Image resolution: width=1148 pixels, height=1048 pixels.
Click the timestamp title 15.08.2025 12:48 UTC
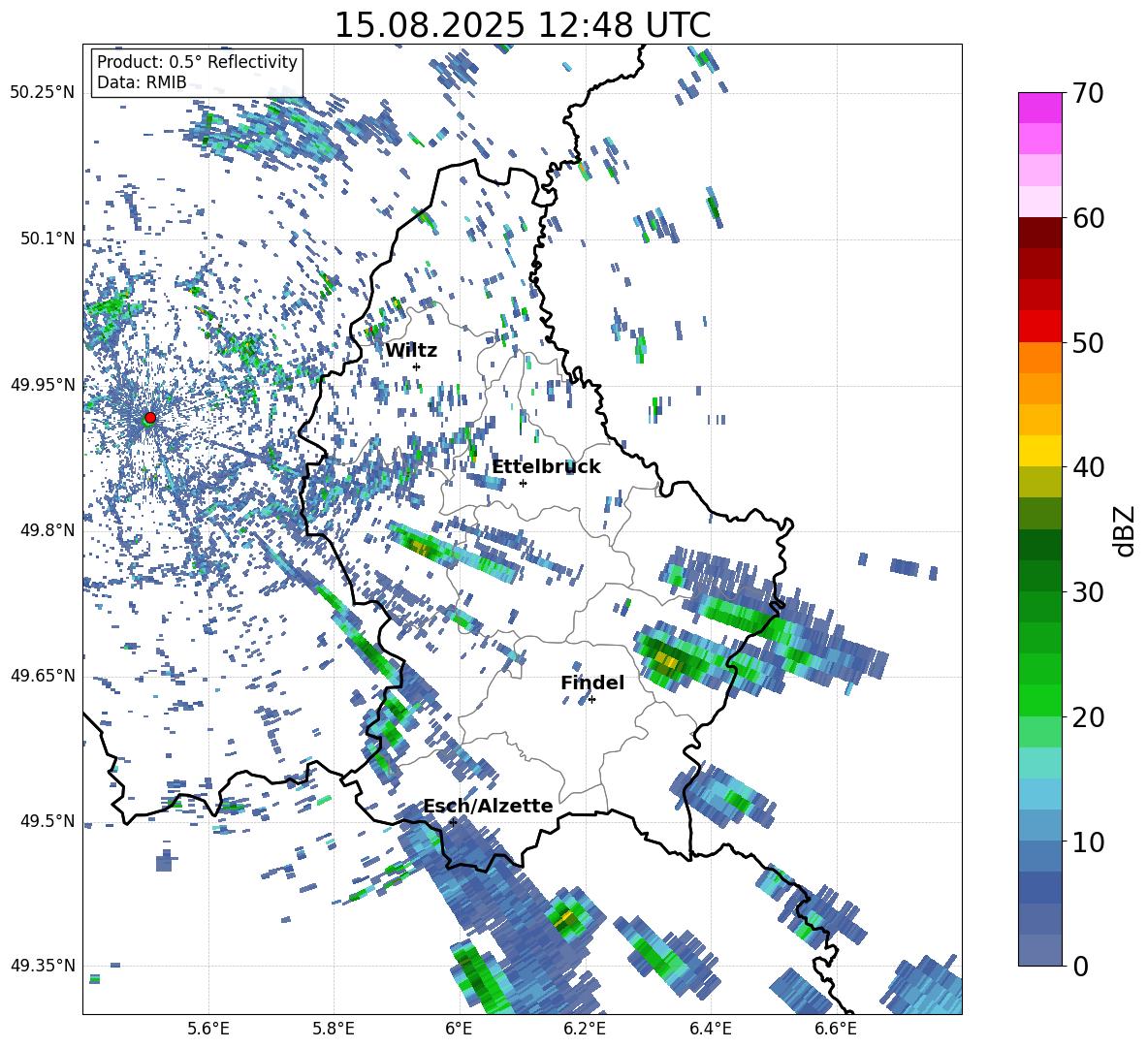tap(522, 25)
